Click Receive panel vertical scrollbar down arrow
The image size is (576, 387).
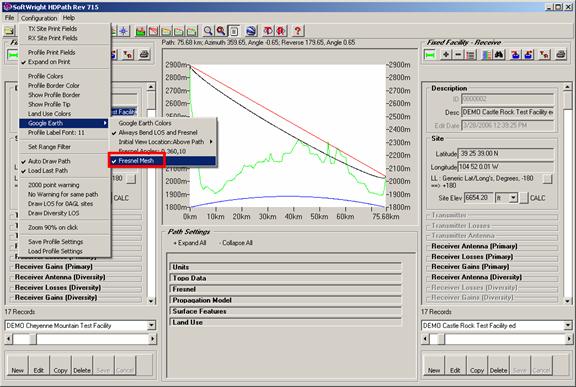[568, 301]
